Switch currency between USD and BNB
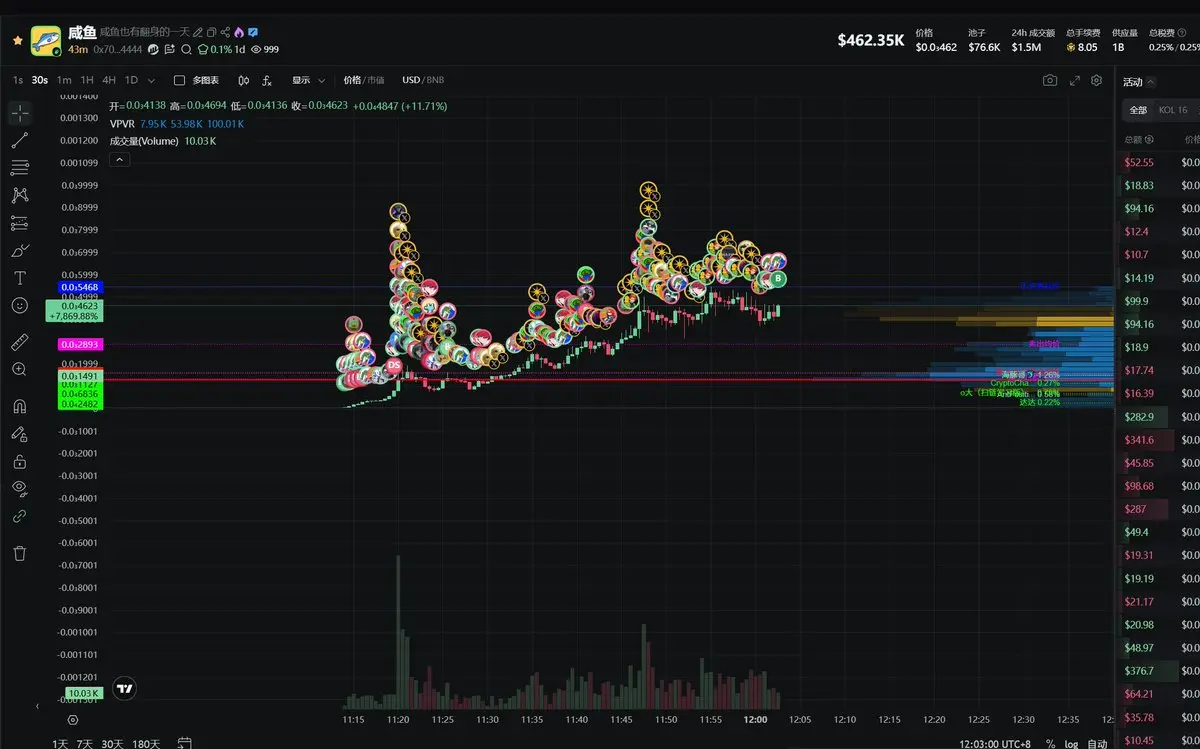The image size is (1200, 749). 423,80
